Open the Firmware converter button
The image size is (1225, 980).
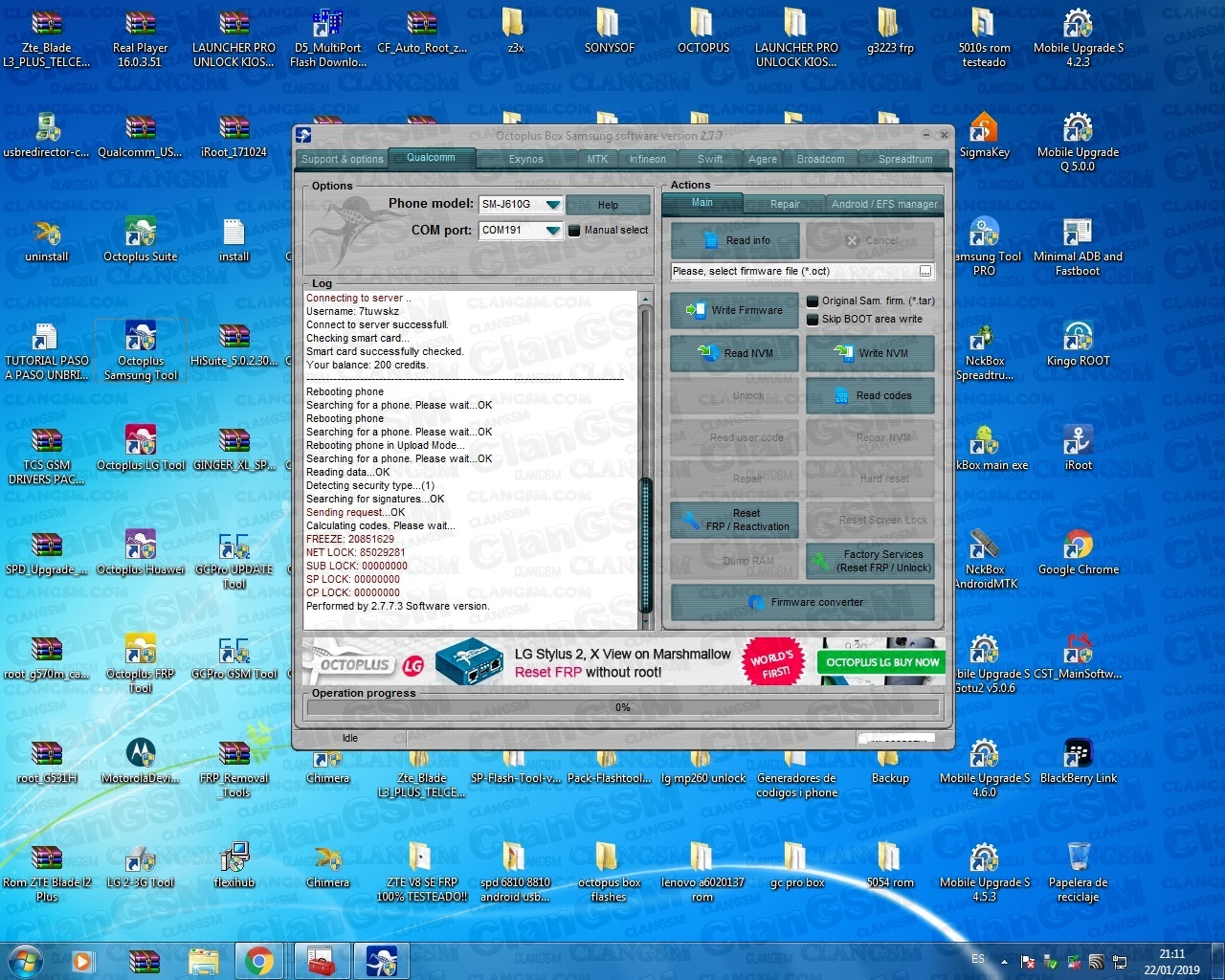point(803,603)
